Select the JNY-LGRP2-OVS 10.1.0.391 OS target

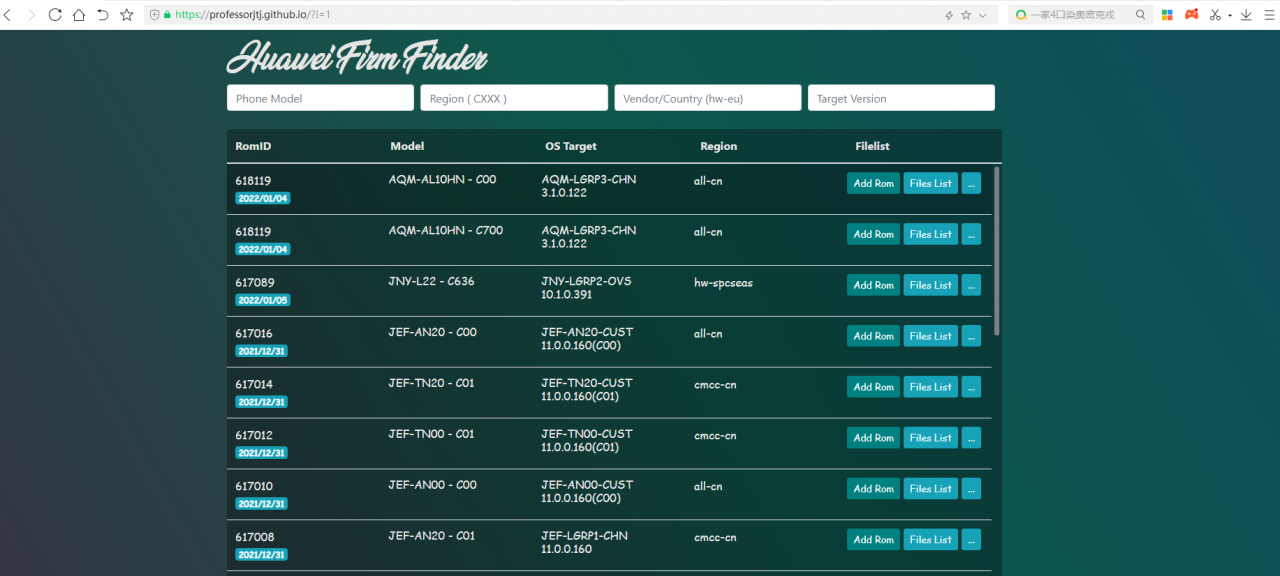586,288
